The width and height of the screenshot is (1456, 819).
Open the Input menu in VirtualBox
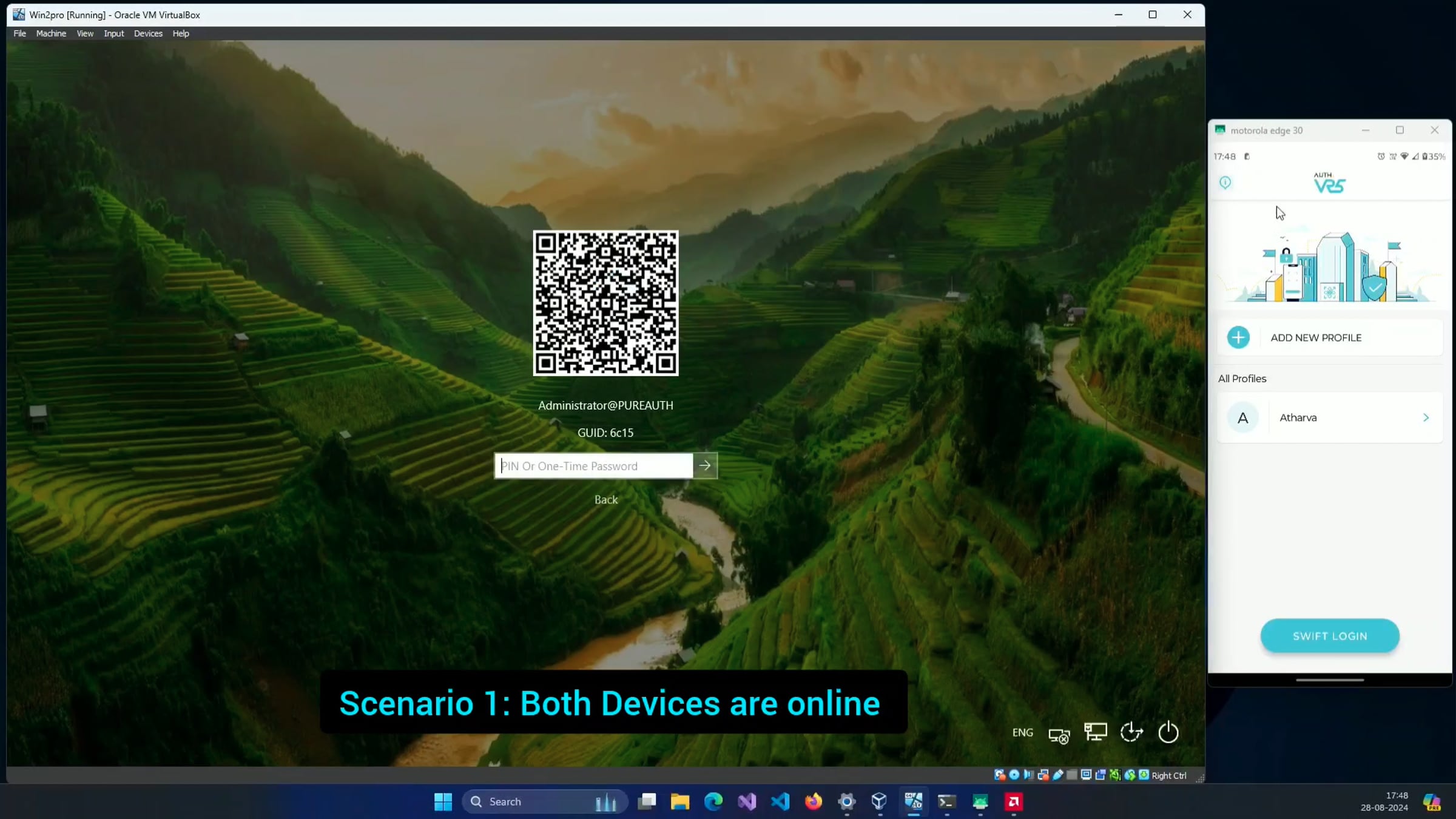click(113, 33)
